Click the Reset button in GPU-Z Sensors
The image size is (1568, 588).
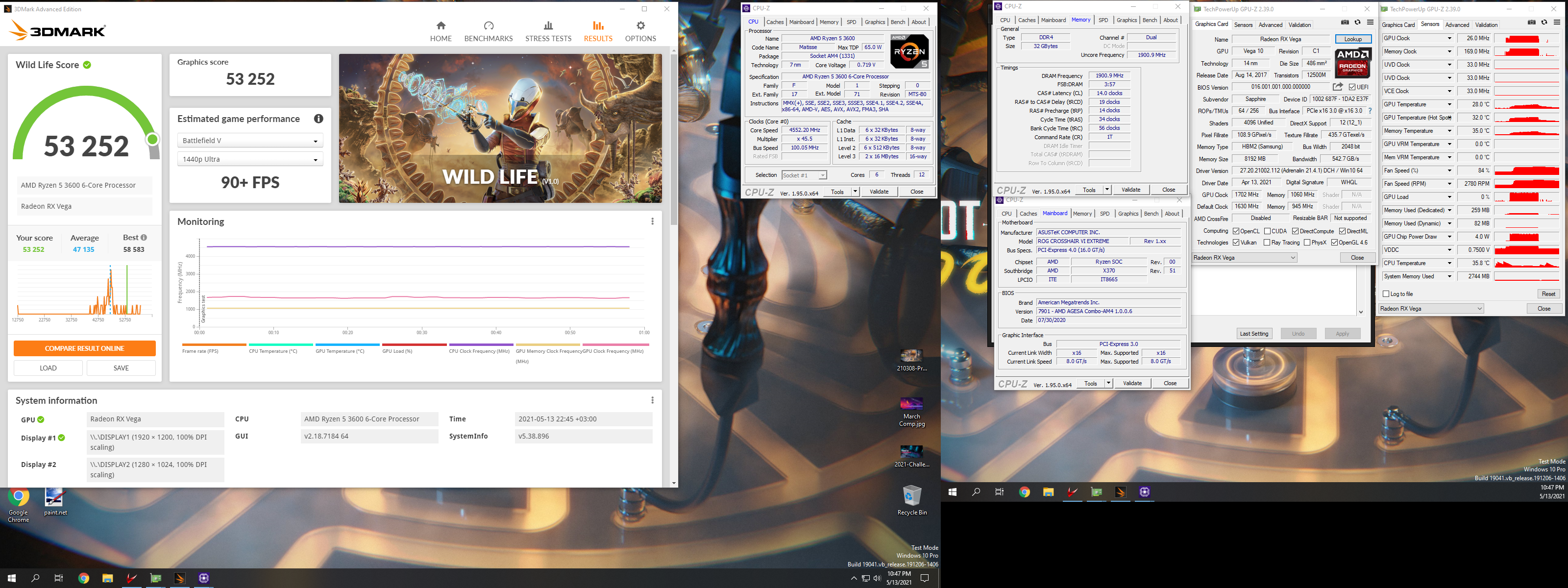(1548, 294)
